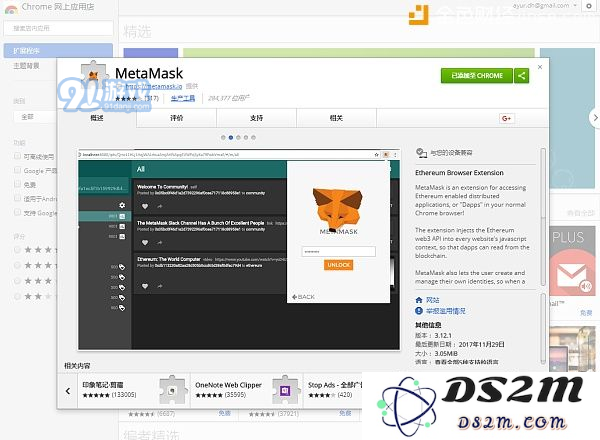Open the settings gear at top right
Image resolution: width=600 pixels, height=440 pixels.
click(x=589, y=6)
